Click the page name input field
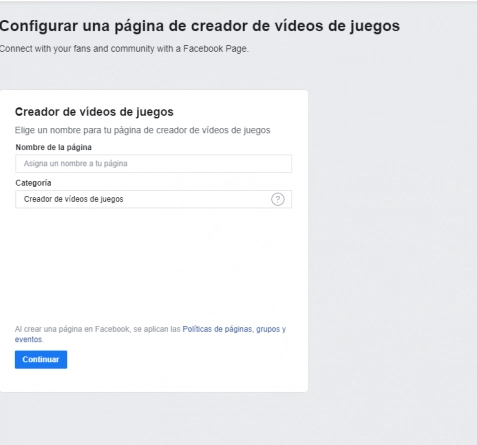 pyautogui.click(x=153, y=163)
